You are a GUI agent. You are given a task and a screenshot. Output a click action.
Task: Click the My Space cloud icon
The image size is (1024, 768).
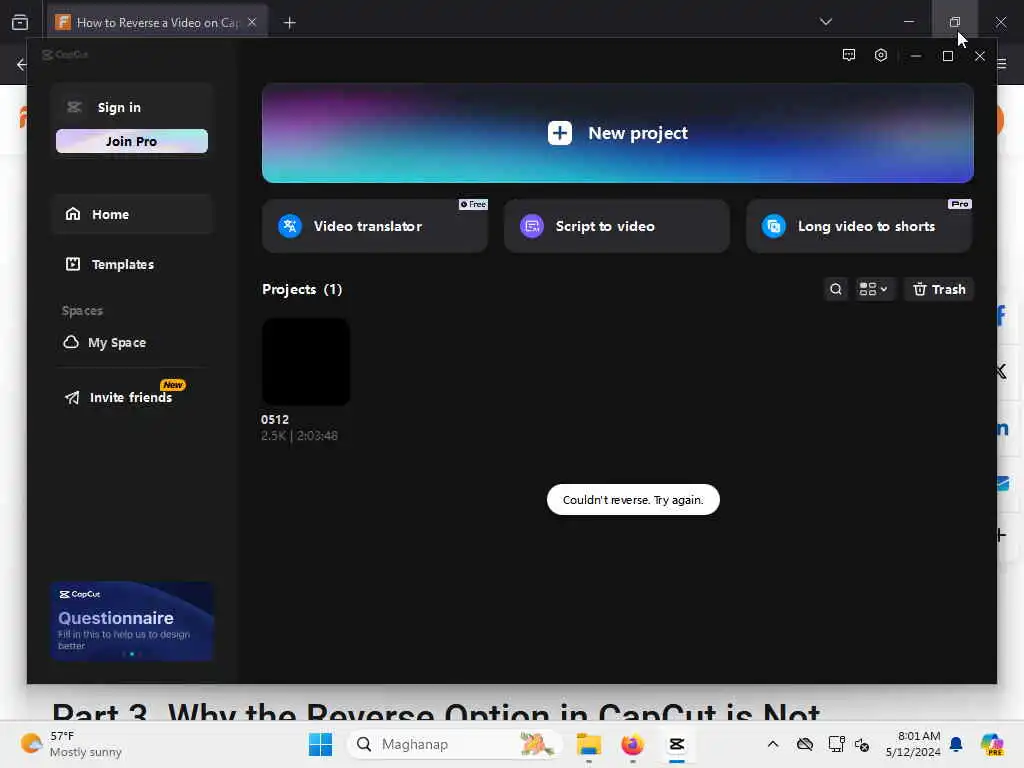pos(71,342)
